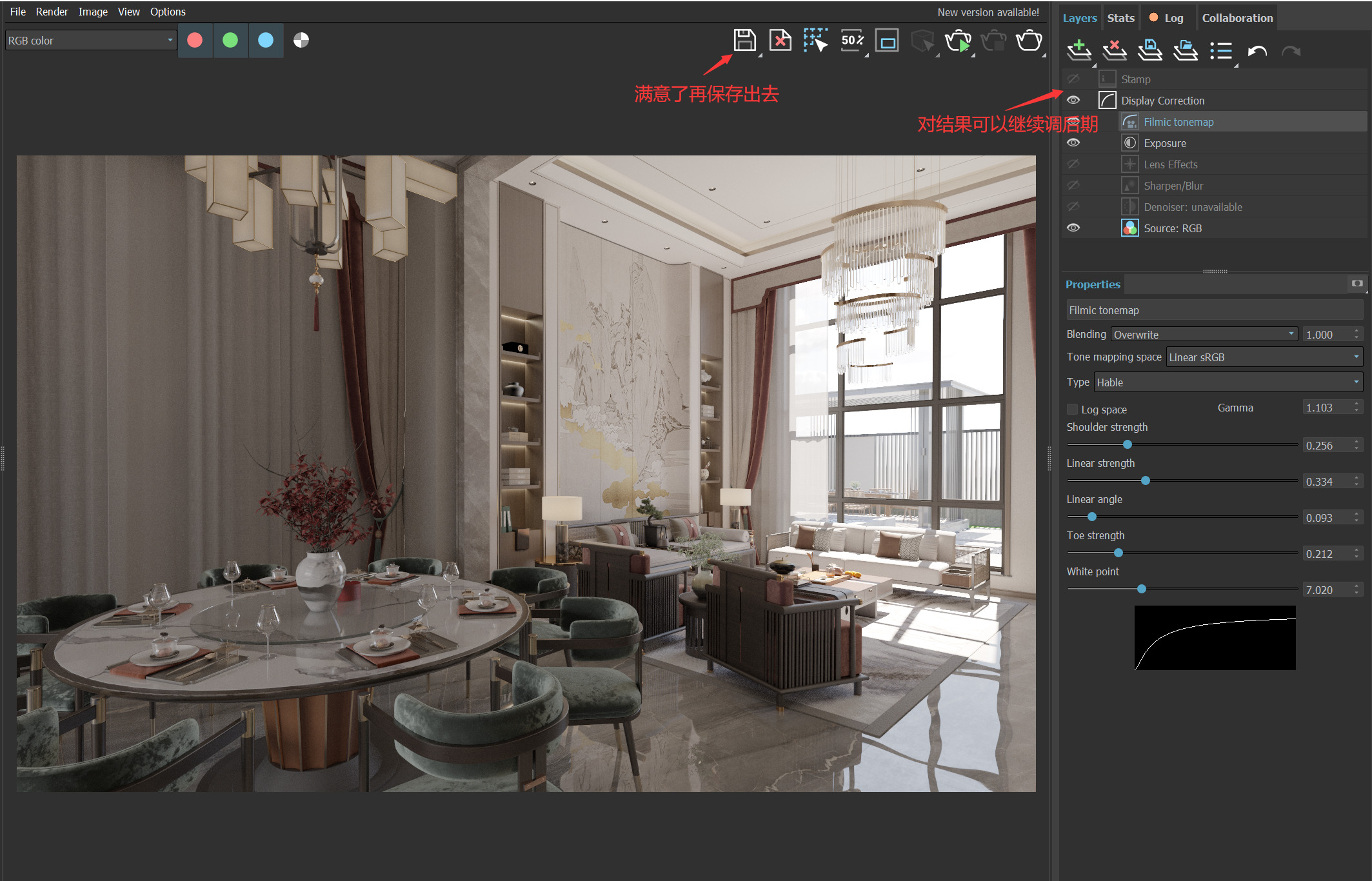
Task: Click the add layer icon with plus
Action: pyautogui.click(x=1079, y=50)
